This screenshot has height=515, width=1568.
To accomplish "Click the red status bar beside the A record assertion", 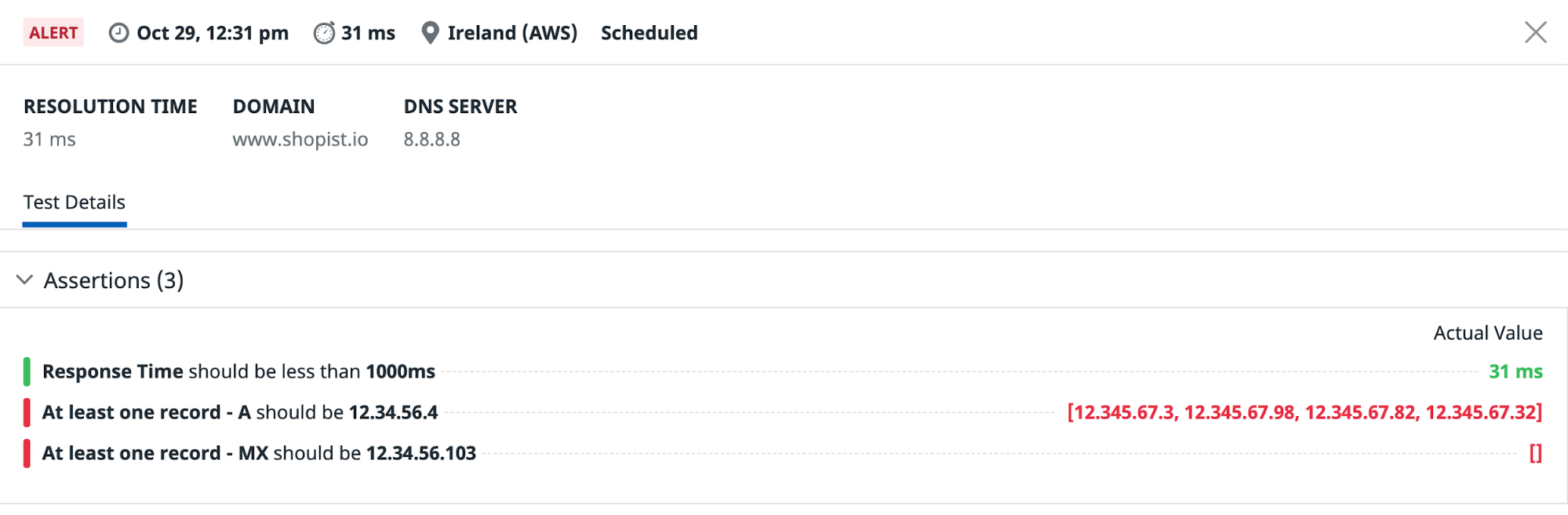I will [x=28, y=411].
